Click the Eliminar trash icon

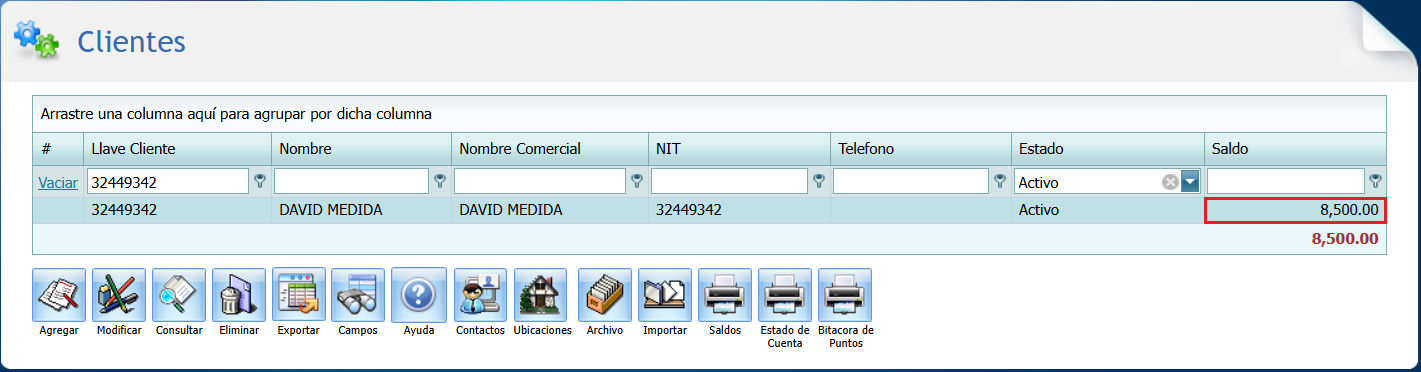239,294
